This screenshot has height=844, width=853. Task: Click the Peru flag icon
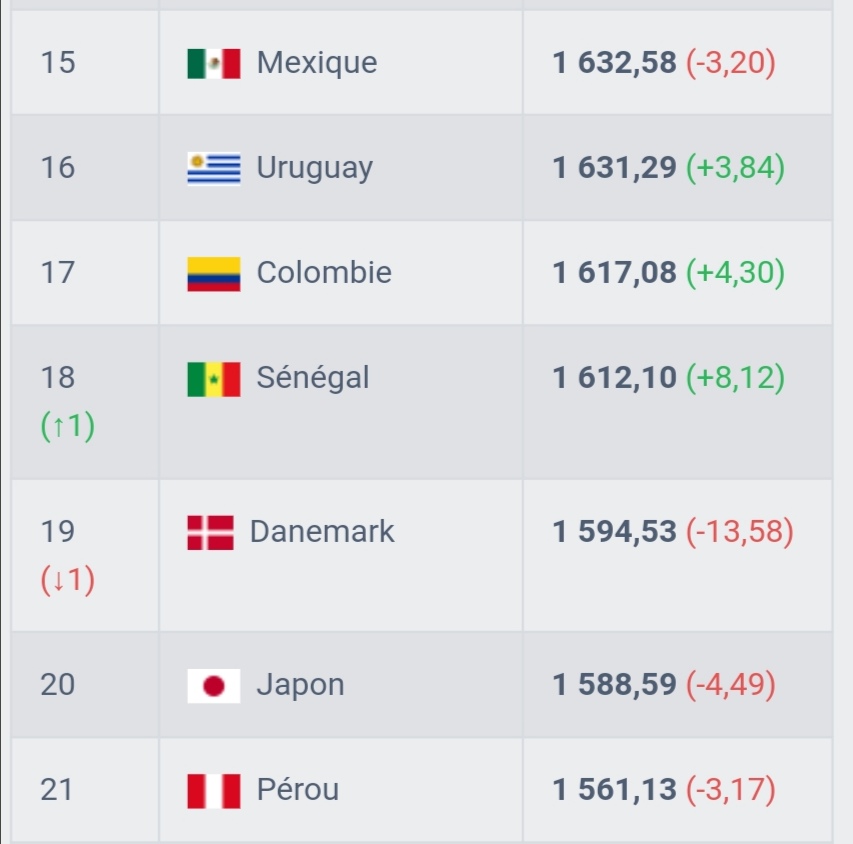tap(214, 791)
